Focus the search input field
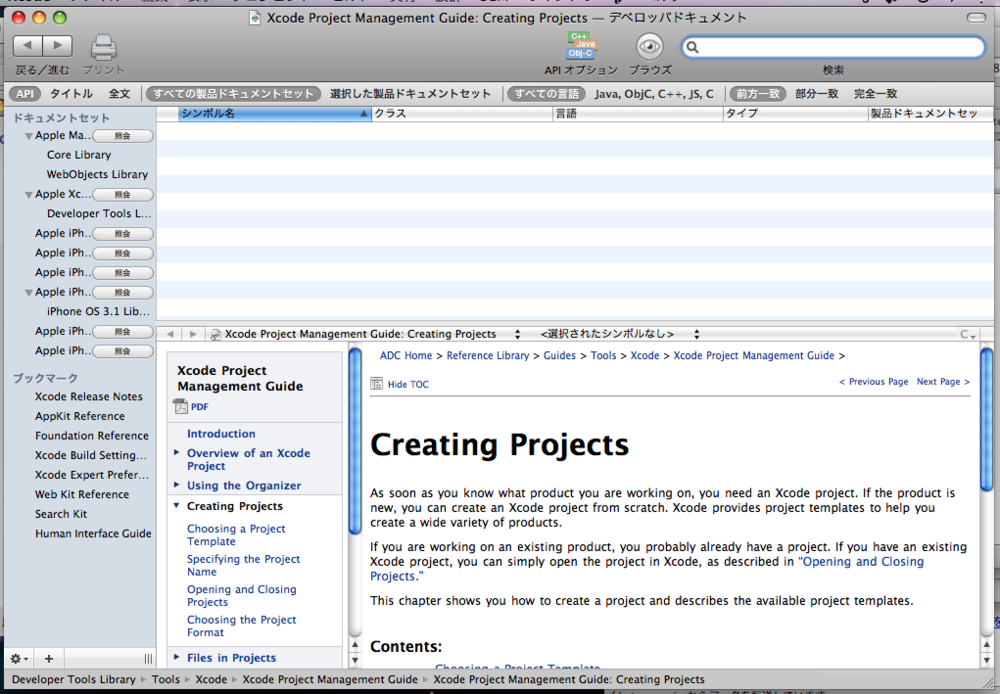The width and height of the screenshot is (1000, 694). (x=833, y=47)
